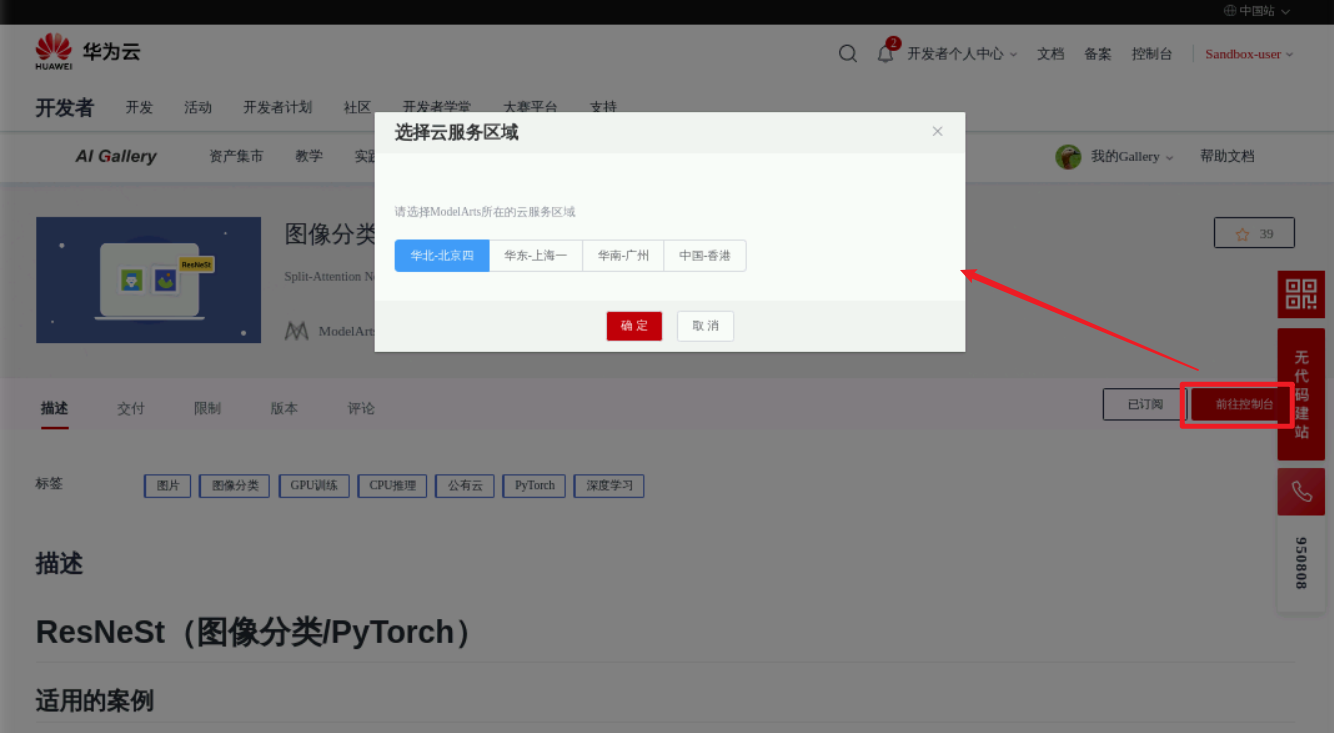Close the 选择云服务区域 dialog
The width and height of the screenshot is (1334, 733).
(x=937, y=131)
